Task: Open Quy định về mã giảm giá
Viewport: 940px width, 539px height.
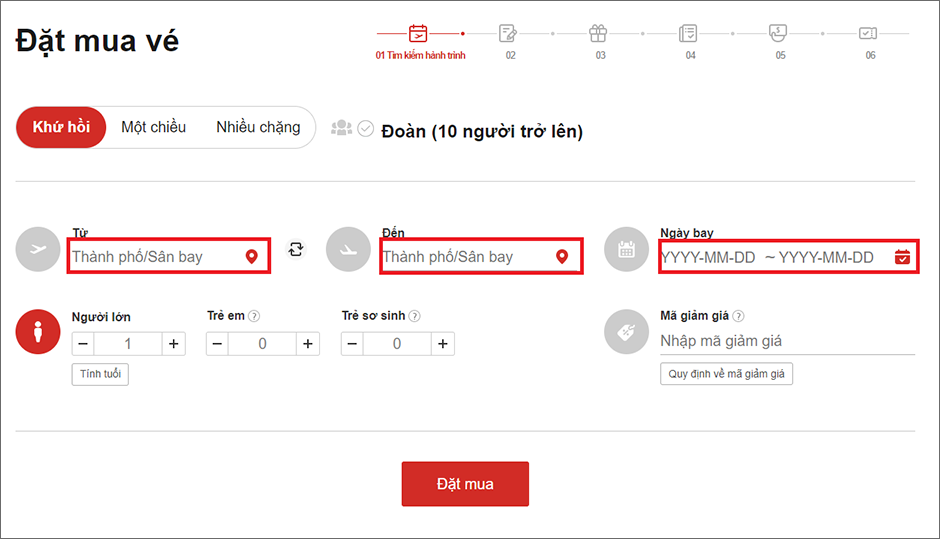Action: click(x=726, y=374)
